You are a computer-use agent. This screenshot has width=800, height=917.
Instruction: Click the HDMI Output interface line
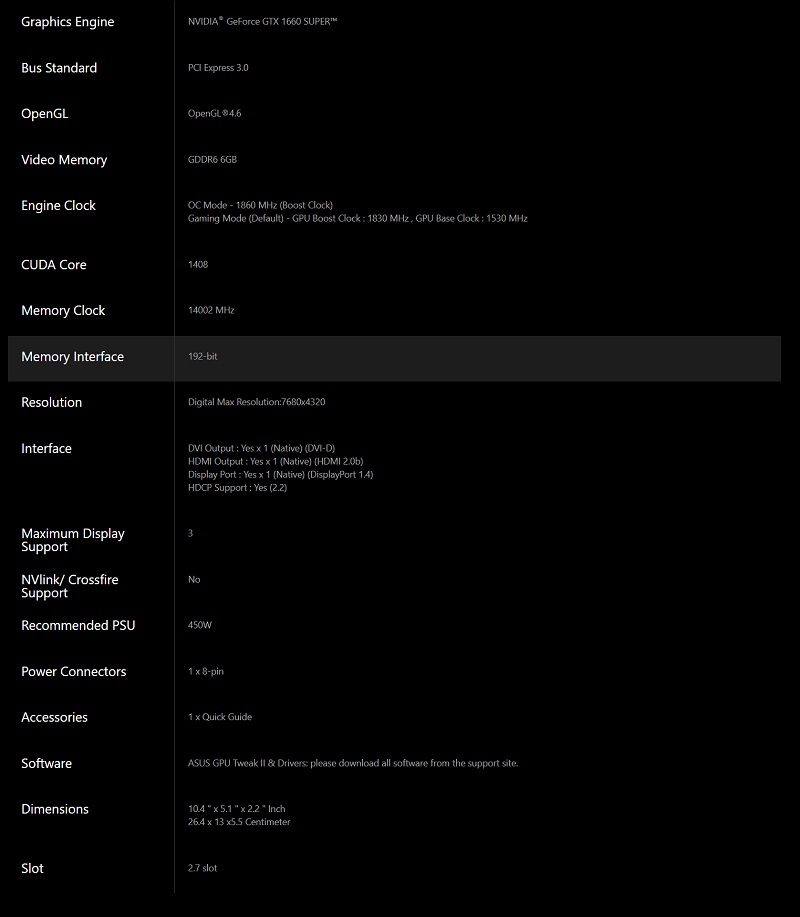pyautogui.click(x=275, y=462)
